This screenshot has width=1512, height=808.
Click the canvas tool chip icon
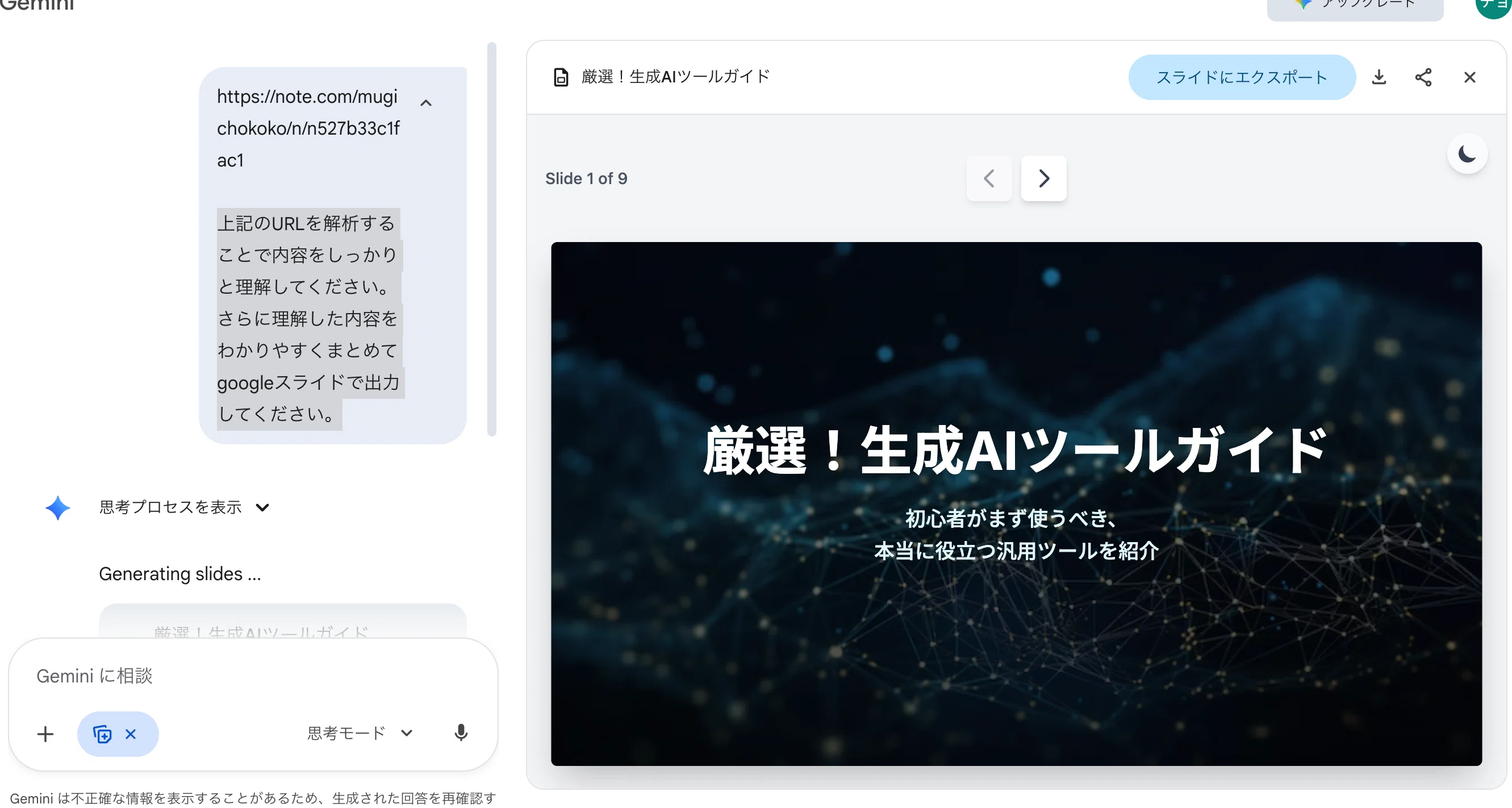102,734
